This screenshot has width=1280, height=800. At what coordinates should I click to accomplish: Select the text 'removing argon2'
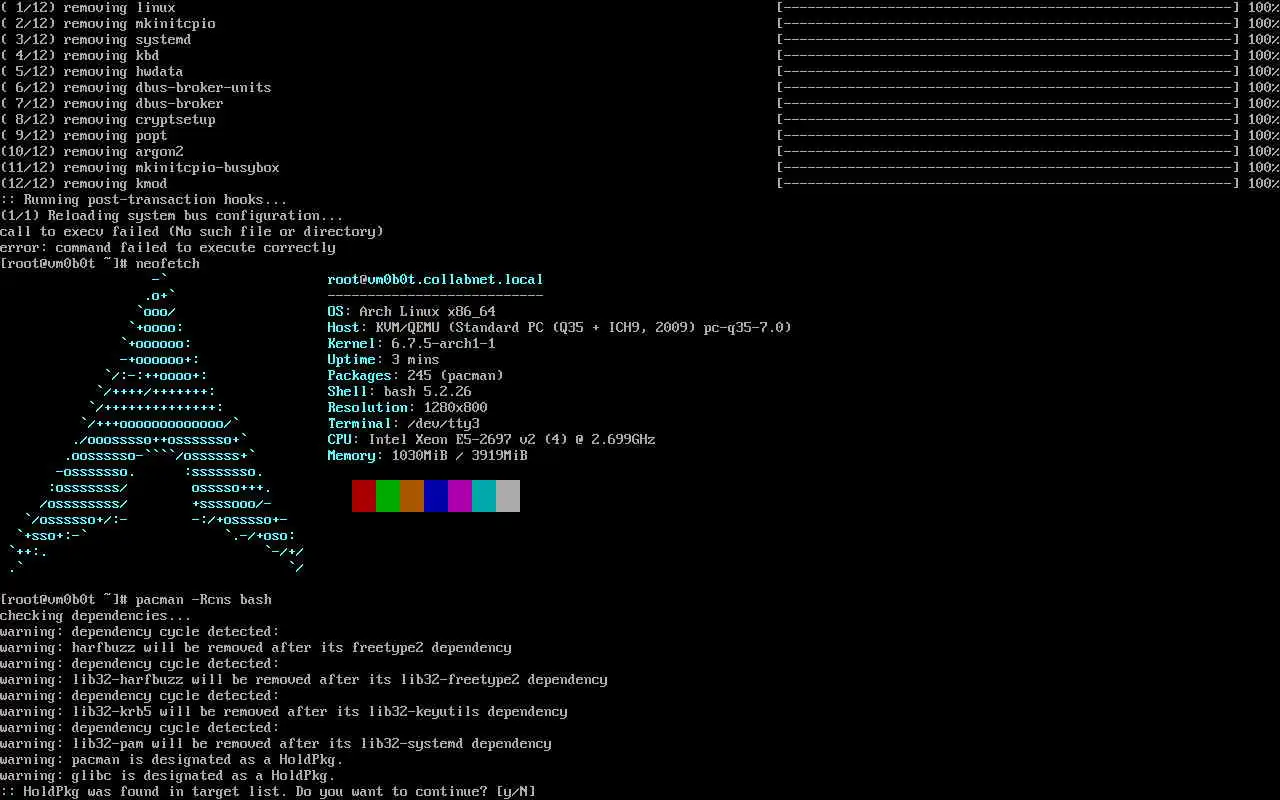tap(124, 152)
